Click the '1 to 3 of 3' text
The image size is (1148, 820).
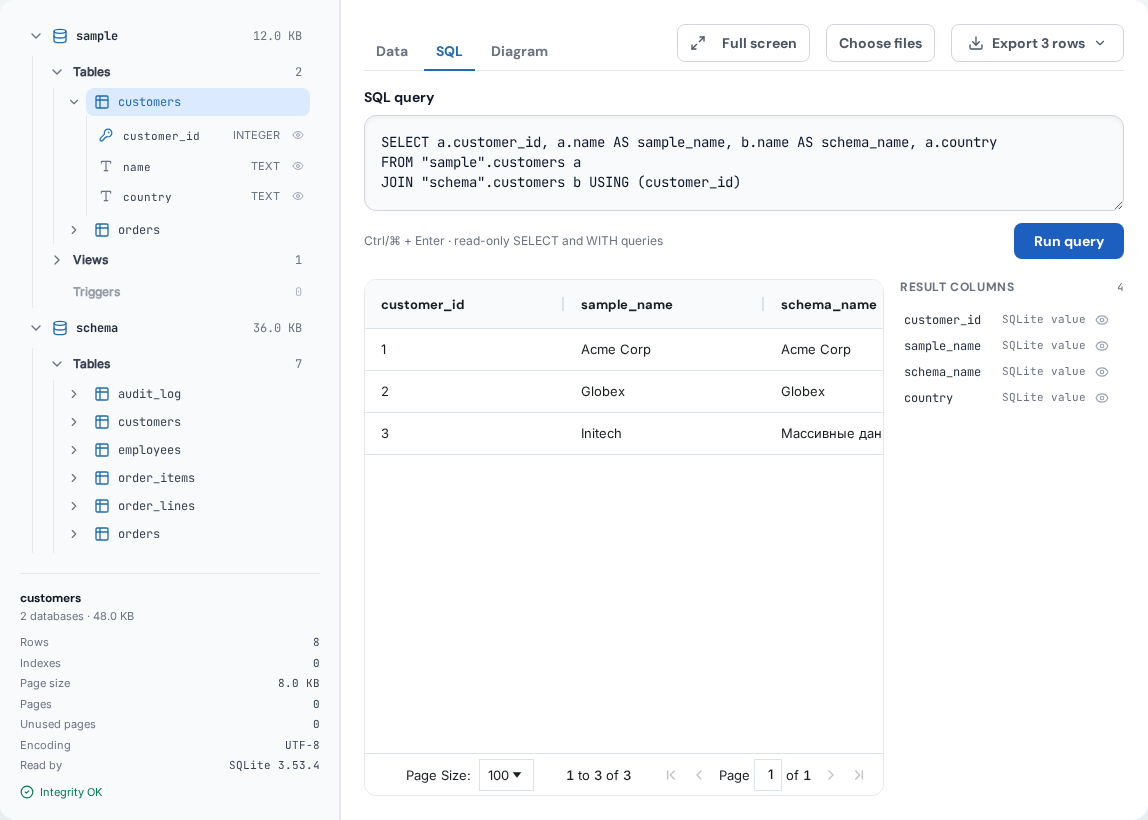point(598,775)
